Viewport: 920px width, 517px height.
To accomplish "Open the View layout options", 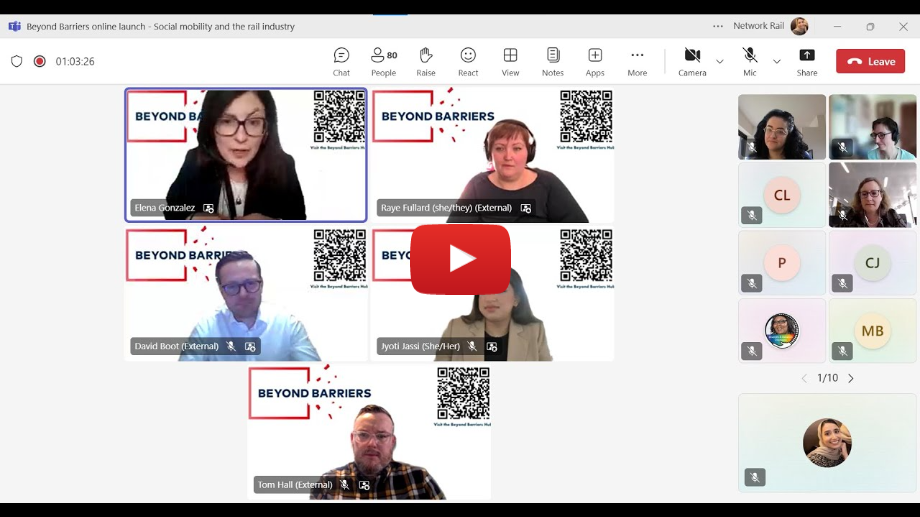I will [x=510, y=61].
